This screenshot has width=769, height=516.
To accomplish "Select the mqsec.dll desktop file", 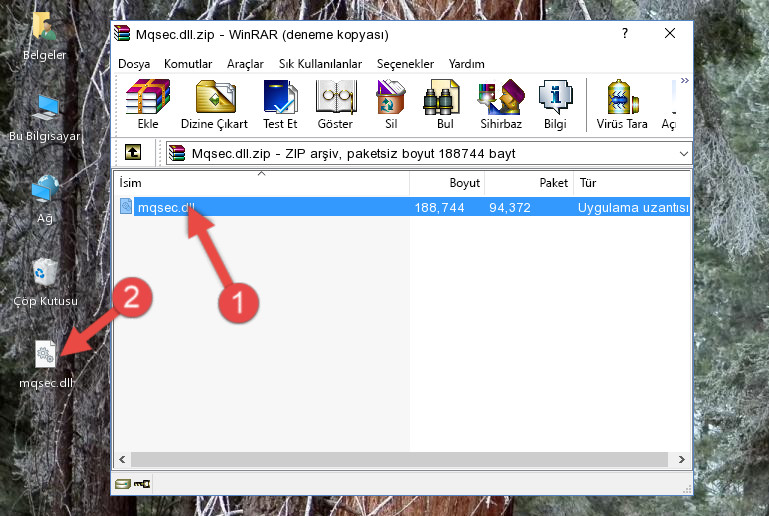I will pos(46,364).
